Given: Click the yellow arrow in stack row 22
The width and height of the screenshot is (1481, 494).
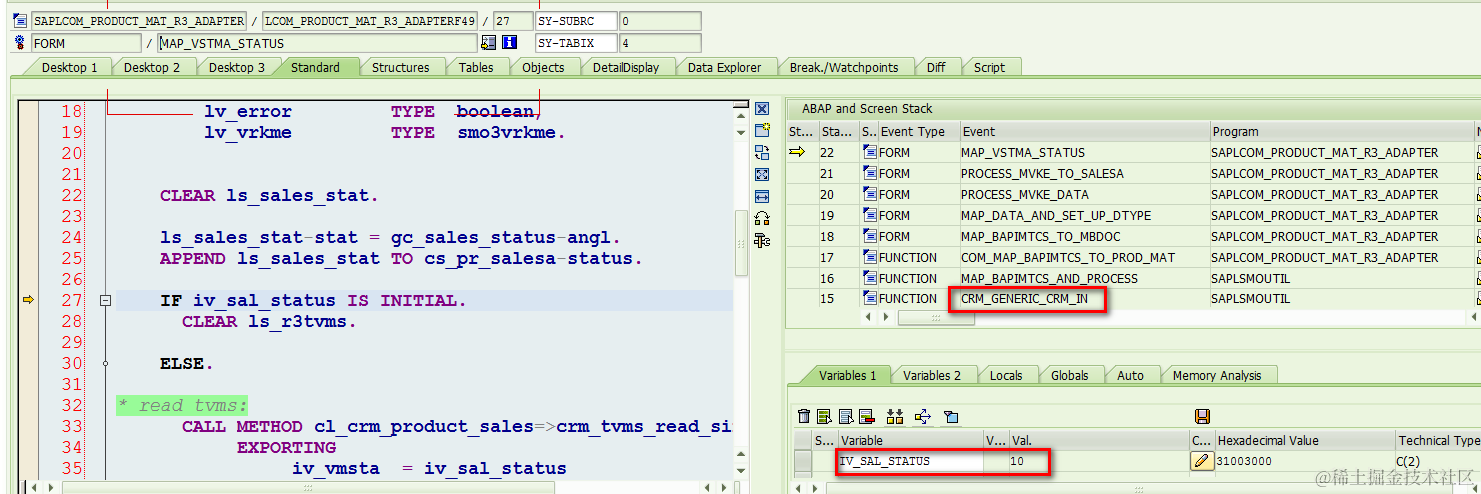Looking at the screenshot, I should (x=797, y=152).
